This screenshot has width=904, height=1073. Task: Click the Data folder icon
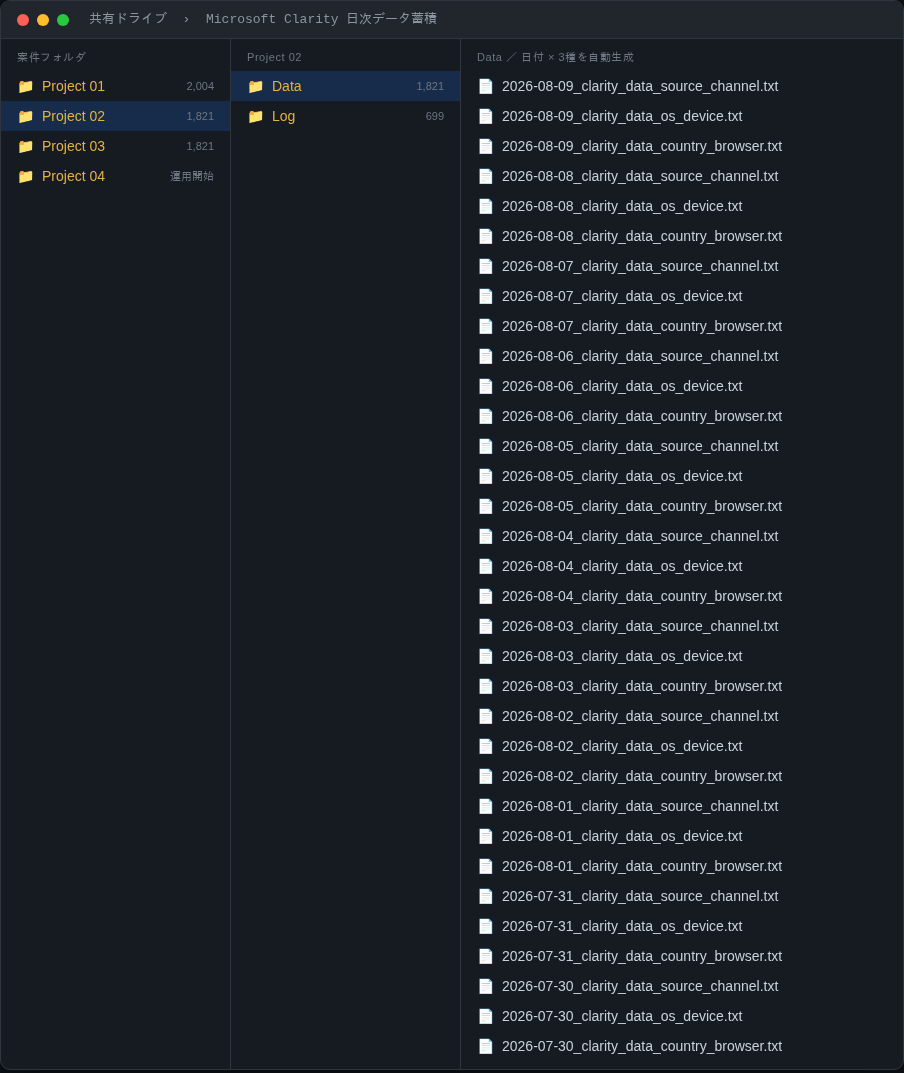tap(255, 86)
